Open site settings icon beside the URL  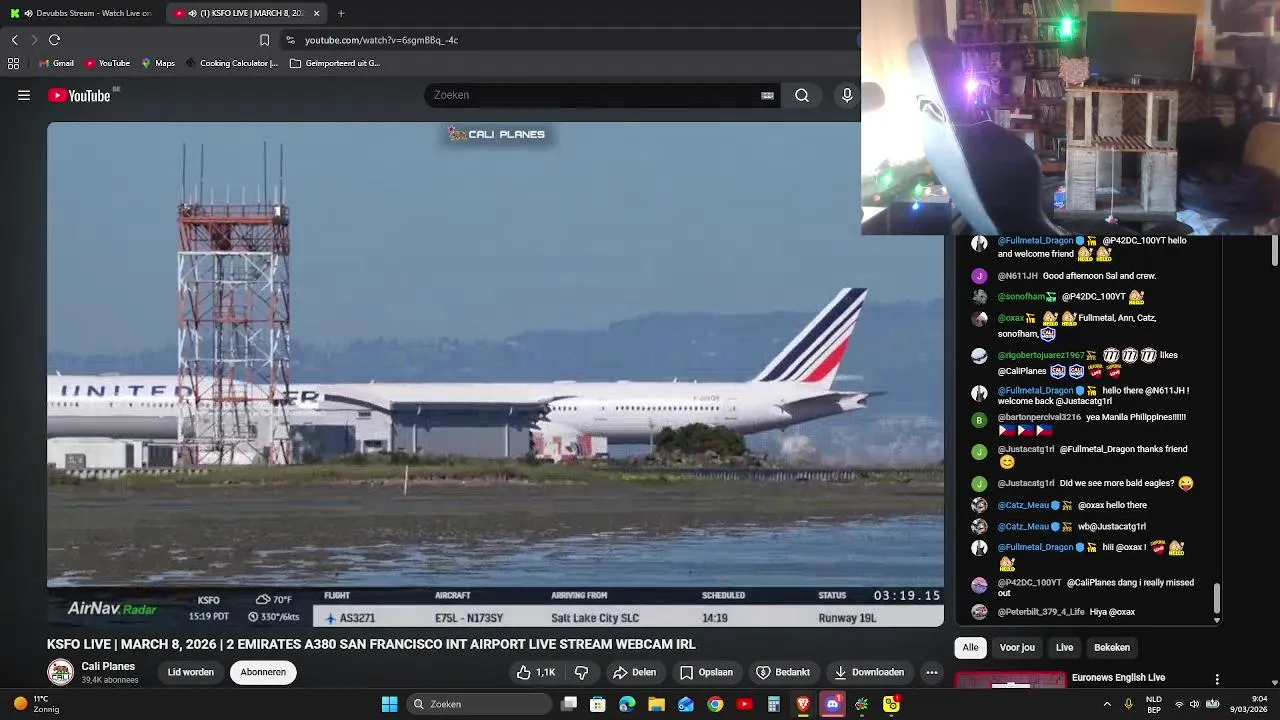coord(290,40)
